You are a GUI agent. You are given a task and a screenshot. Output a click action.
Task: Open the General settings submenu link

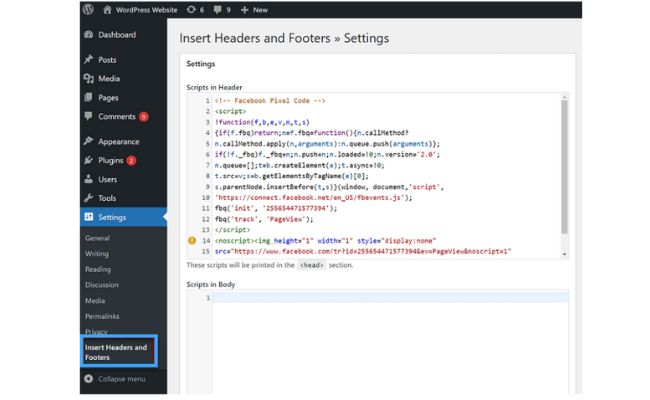[x=97, y=238]
